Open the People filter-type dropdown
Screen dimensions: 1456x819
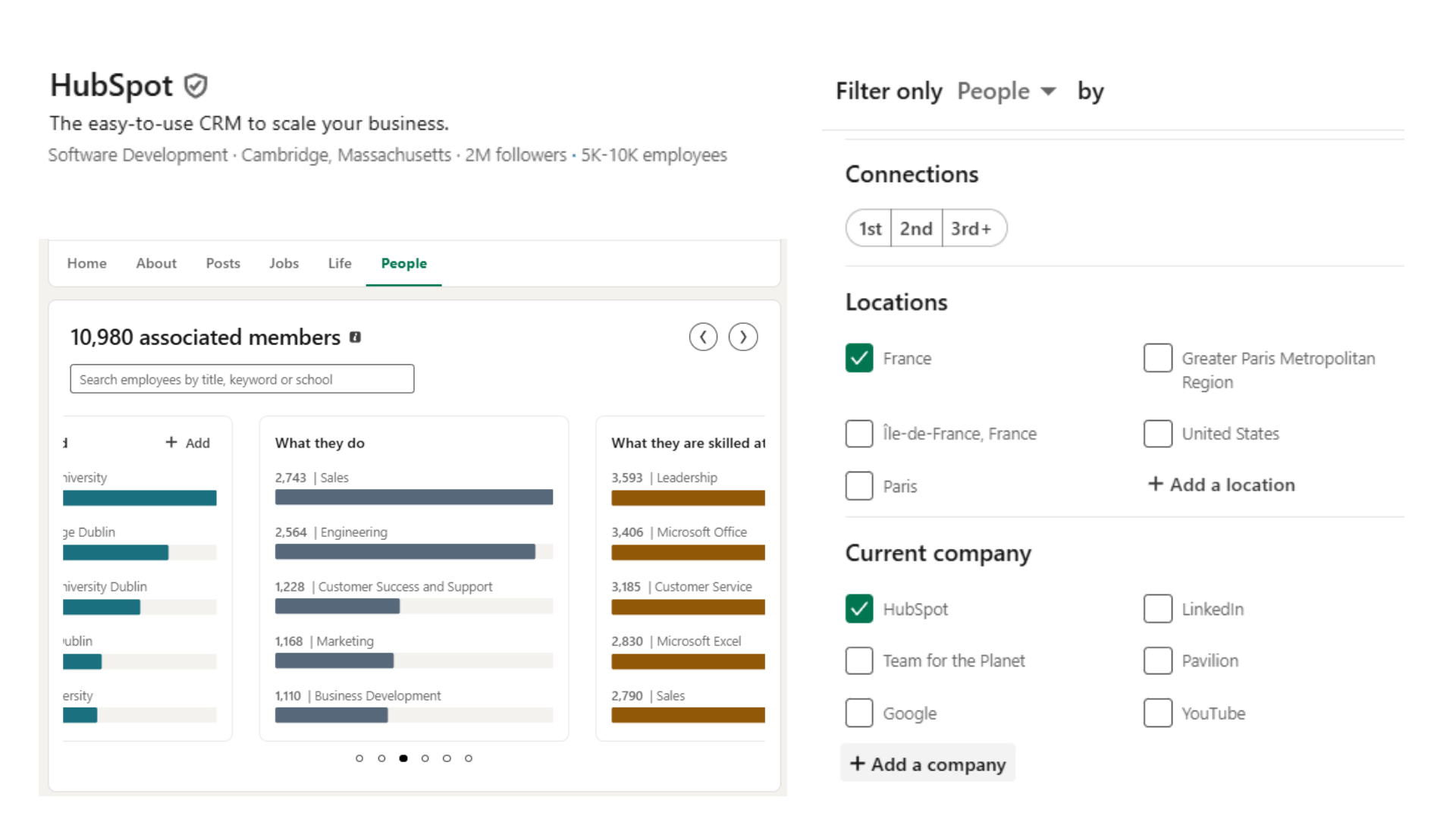(x=1006, y=91)
